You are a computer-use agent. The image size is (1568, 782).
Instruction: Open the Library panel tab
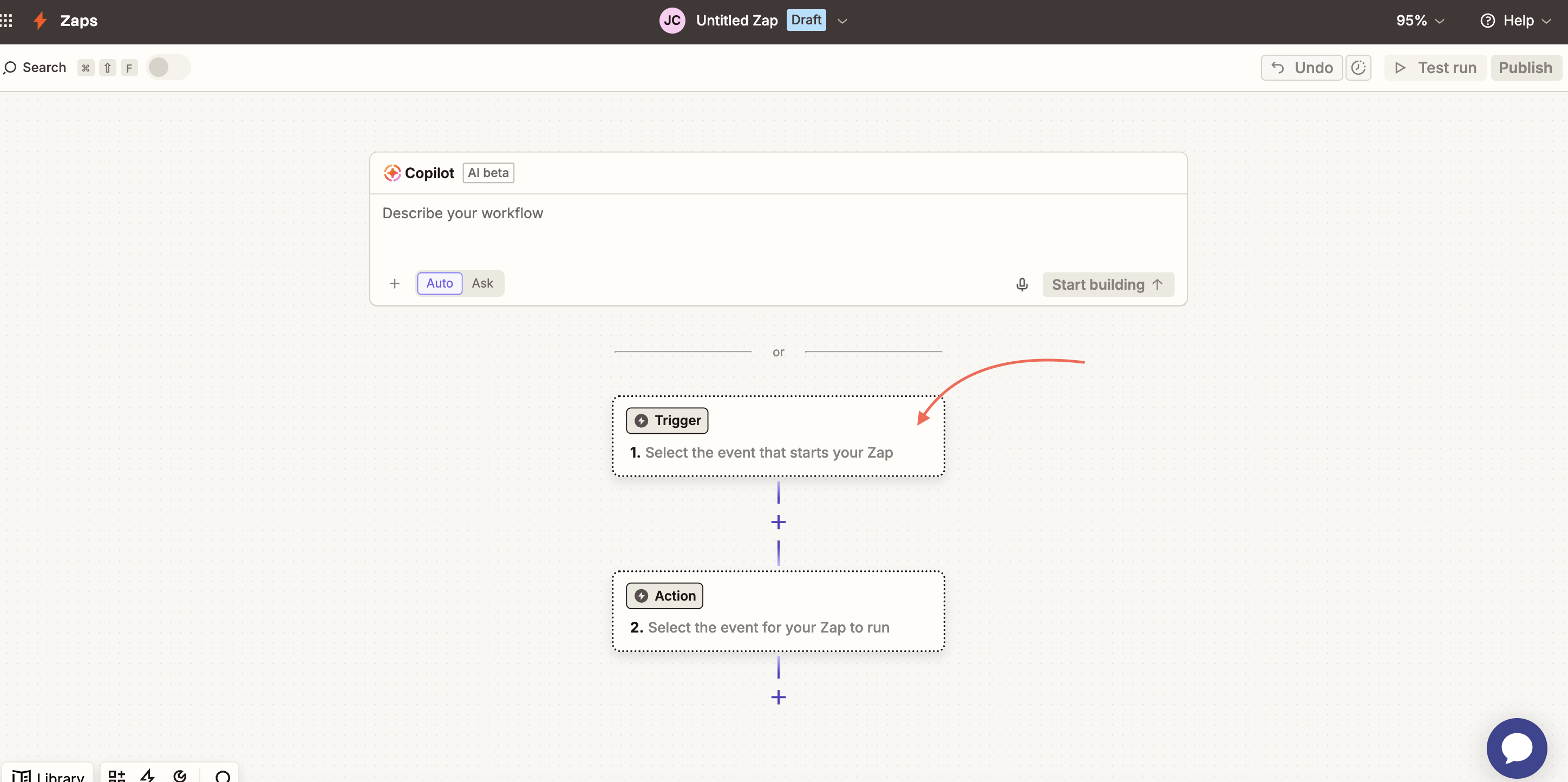point(49,776)
